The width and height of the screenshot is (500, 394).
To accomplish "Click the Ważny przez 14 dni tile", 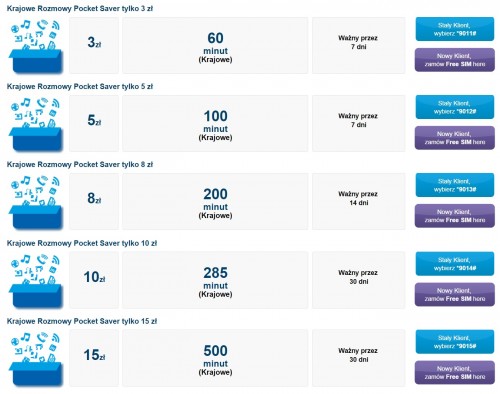I will pyautogui.click(x=359, y=201).
